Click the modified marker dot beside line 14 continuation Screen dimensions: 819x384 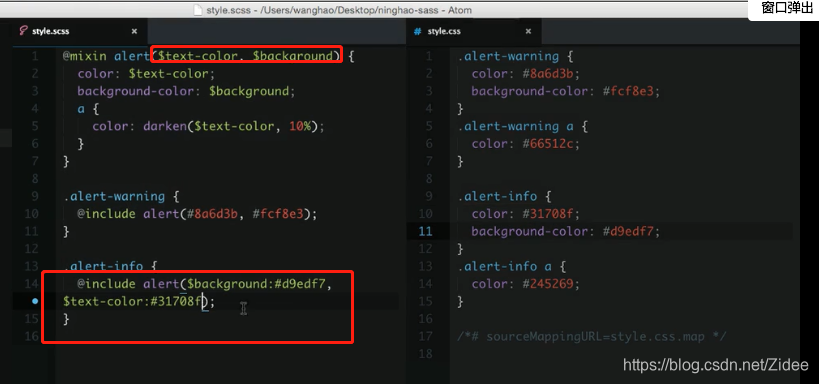(35, 301)
